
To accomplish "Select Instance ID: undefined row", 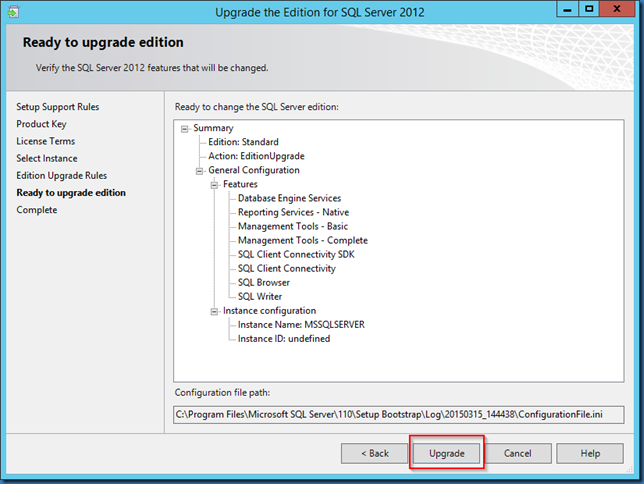I will point(284,339).
